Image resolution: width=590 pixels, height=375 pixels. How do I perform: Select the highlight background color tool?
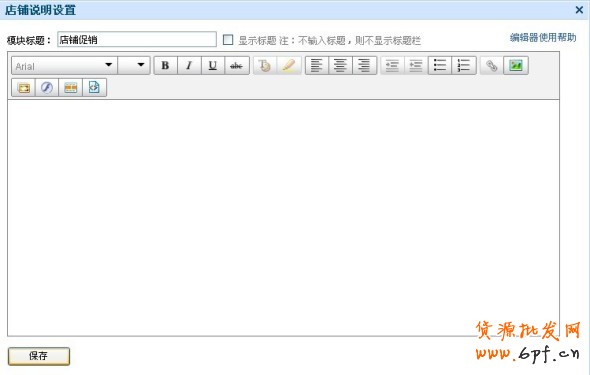[x=289, y=66]
